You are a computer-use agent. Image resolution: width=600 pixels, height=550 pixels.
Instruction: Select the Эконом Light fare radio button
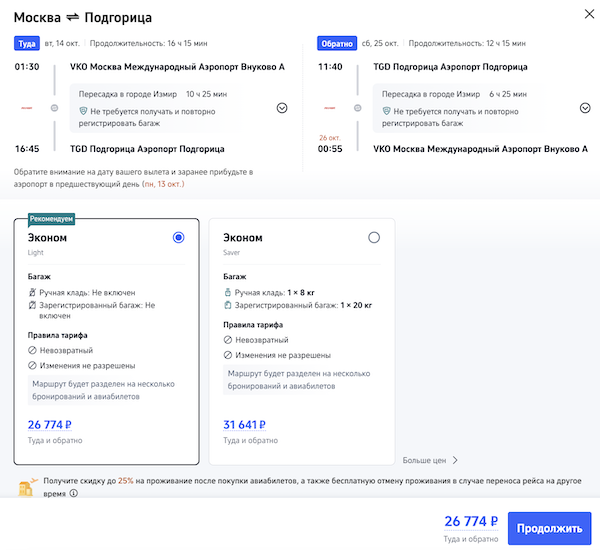179,237
